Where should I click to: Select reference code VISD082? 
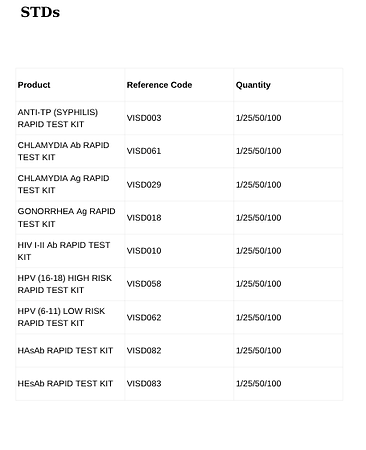coord(144,350)
